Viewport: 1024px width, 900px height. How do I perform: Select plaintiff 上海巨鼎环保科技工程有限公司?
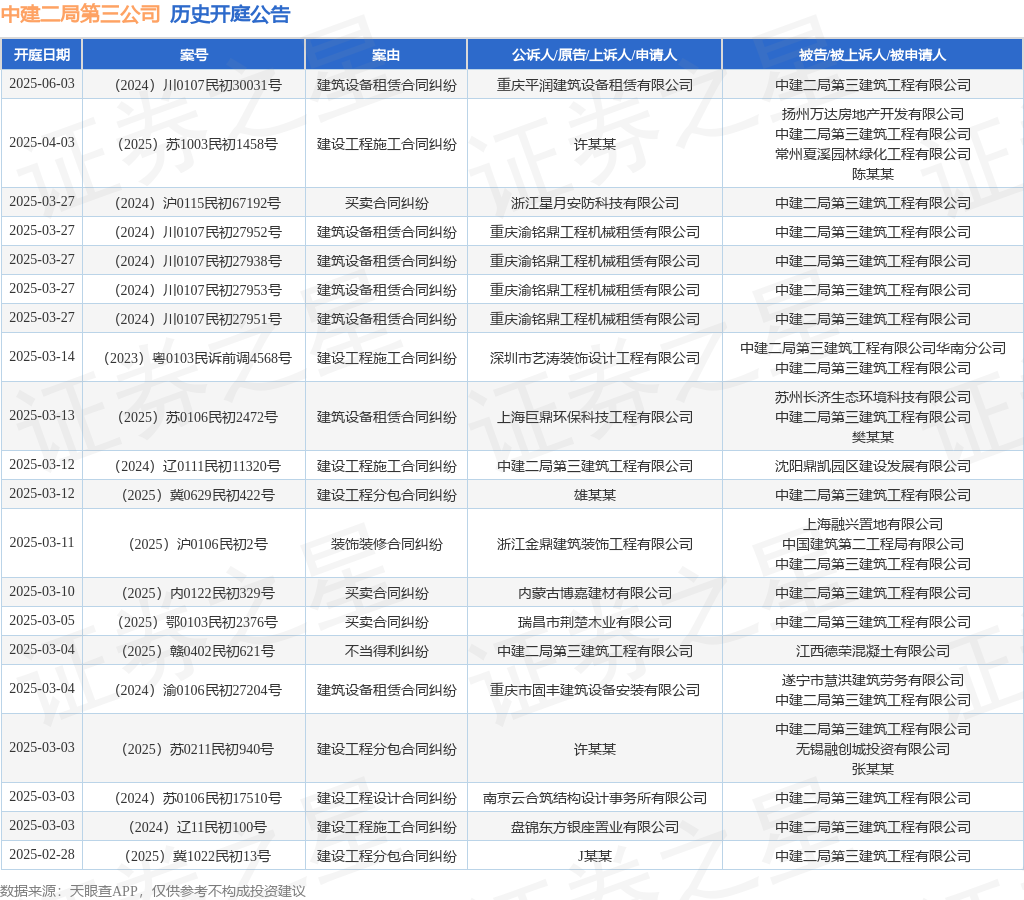pyautogui.click(x=594, y=417)
